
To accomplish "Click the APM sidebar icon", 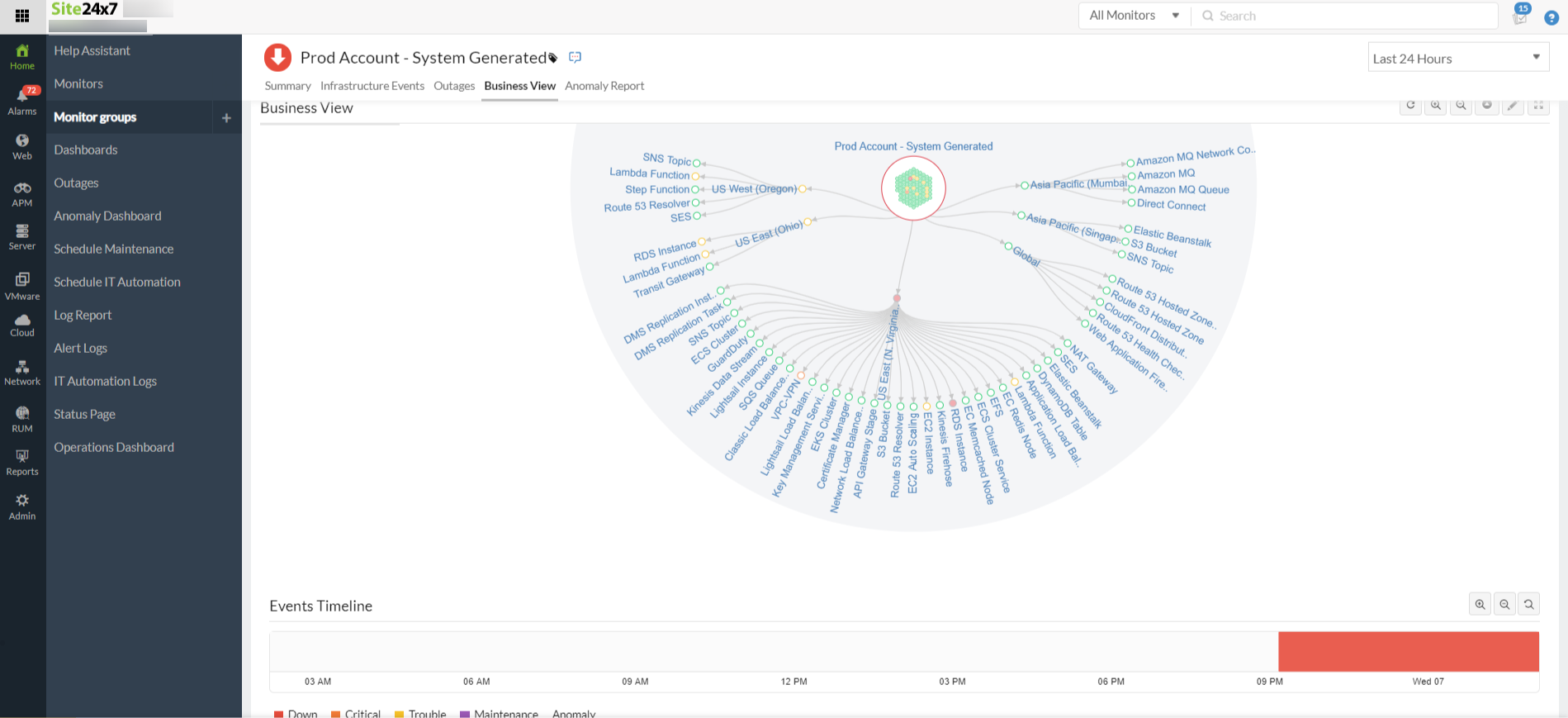I will coord(22,193).
